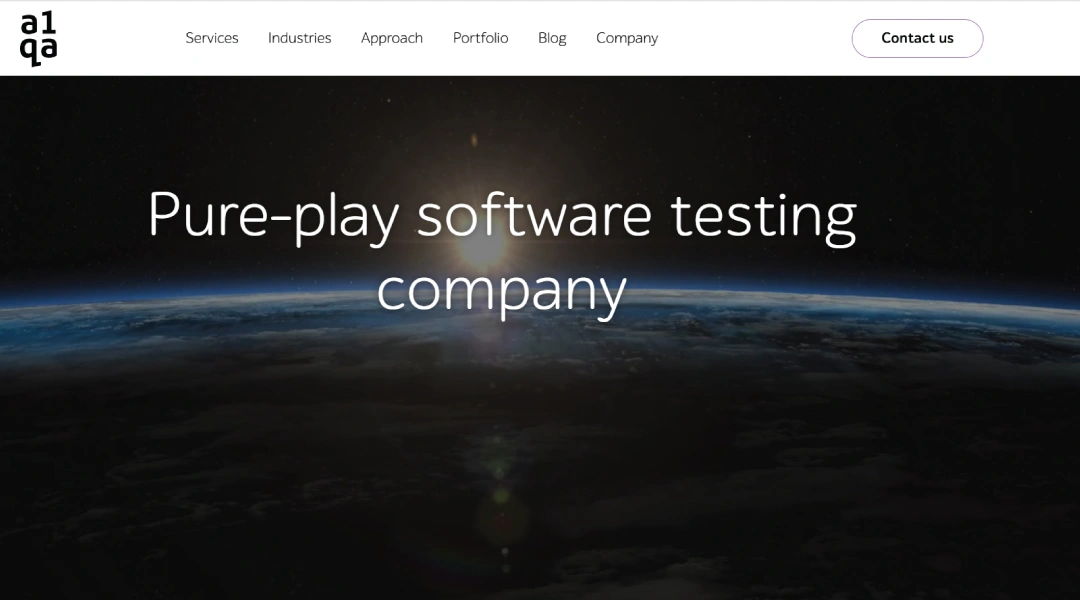
Task: Click the word "software" in the headline
Action: click(534, 215)
